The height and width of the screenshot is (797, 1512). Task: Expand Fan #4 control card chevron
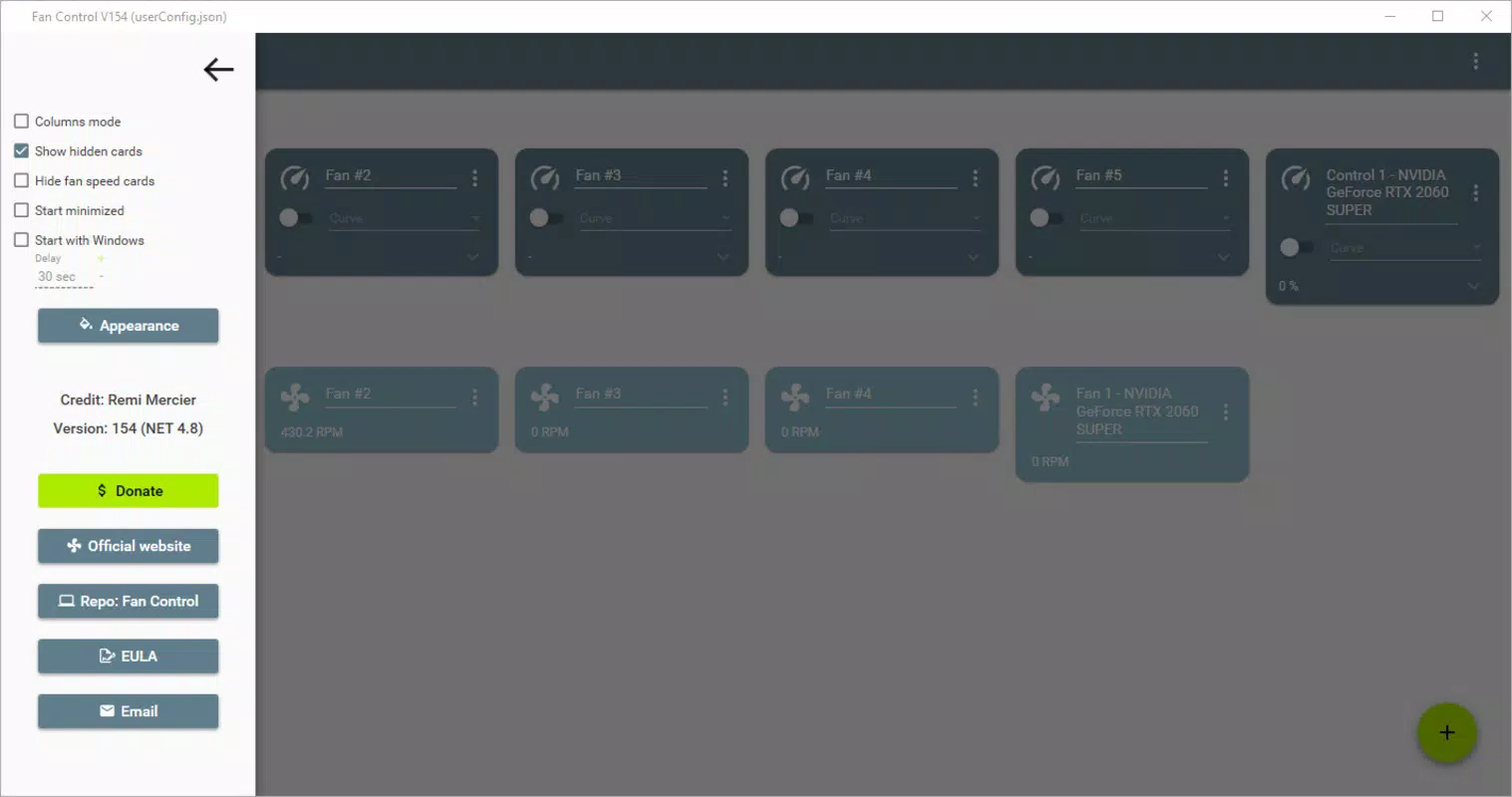pos(973,257)
